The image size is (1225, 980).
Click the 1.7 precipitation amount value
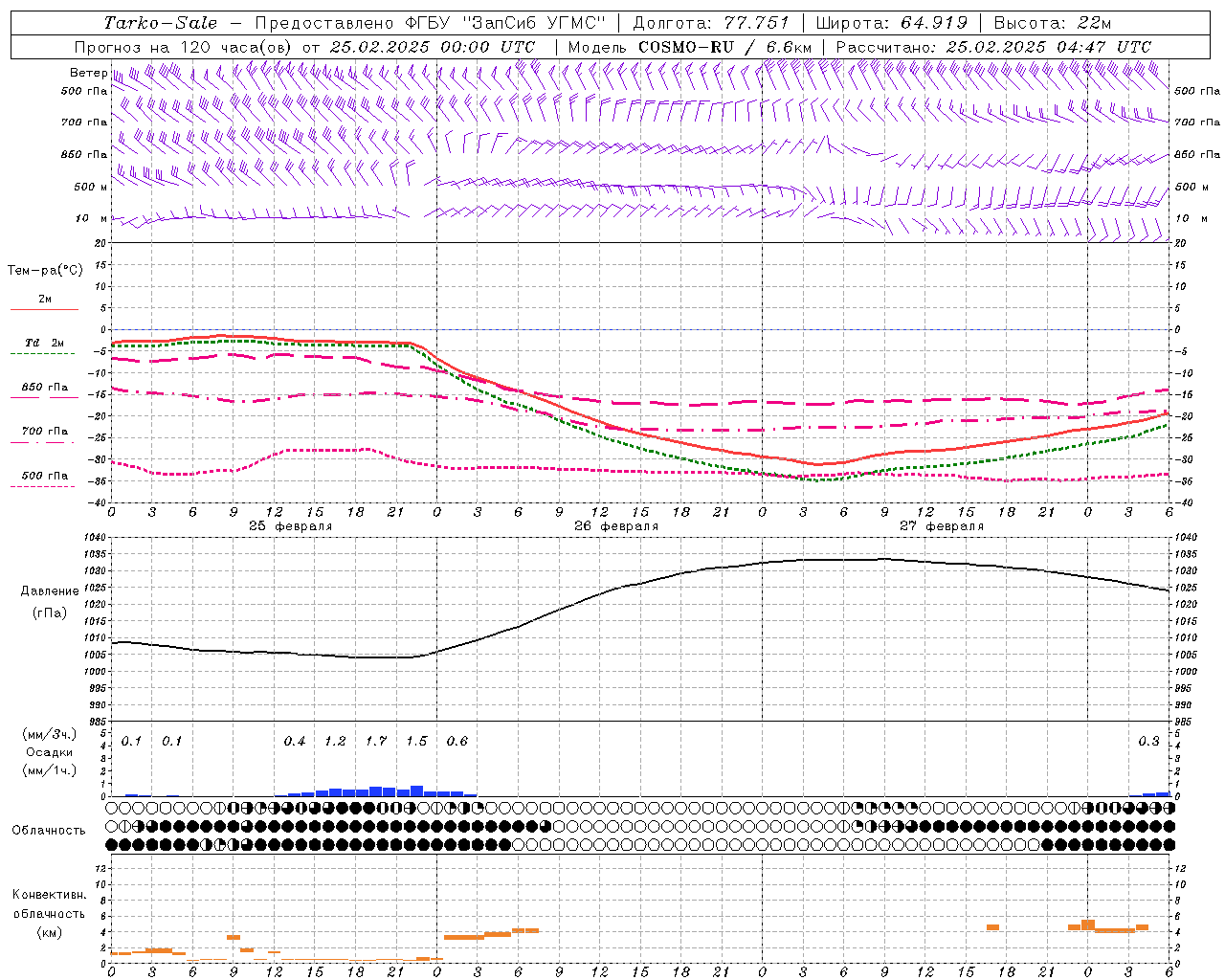click(376, 741)
